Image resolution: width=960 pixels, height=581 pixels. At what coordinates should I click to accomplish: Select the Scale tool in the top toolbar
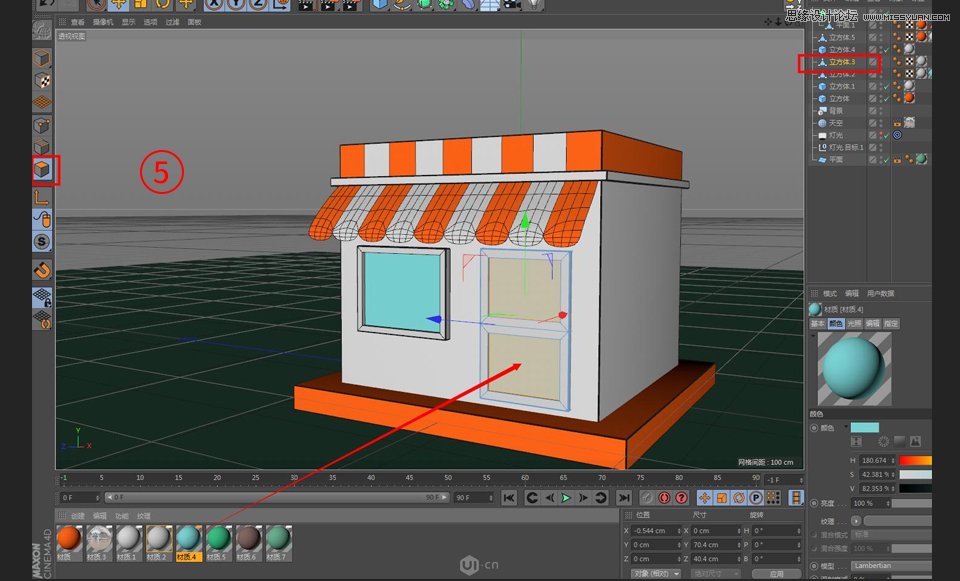138,6
